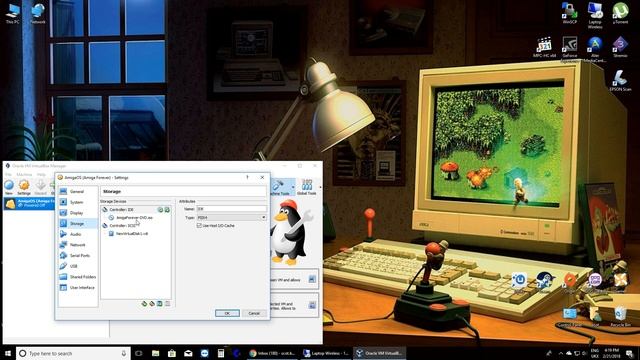Click the Settings dialog help question mark
This screenshot has height=360, width=640.
pyautogui.click(x=247, y=178)
